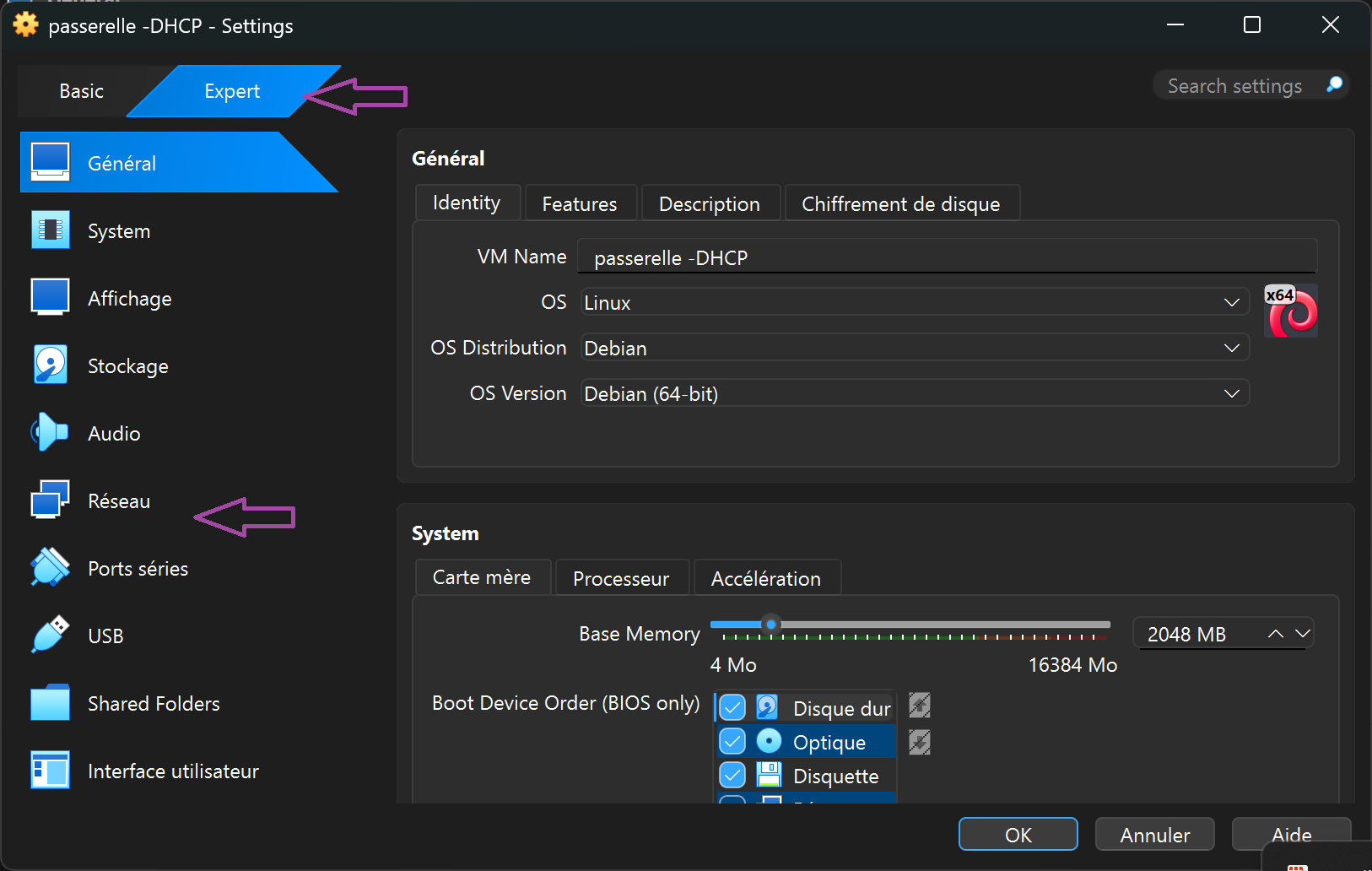
Task: Open the Audio speaker icon section
Action: click(x=50, y=433)
